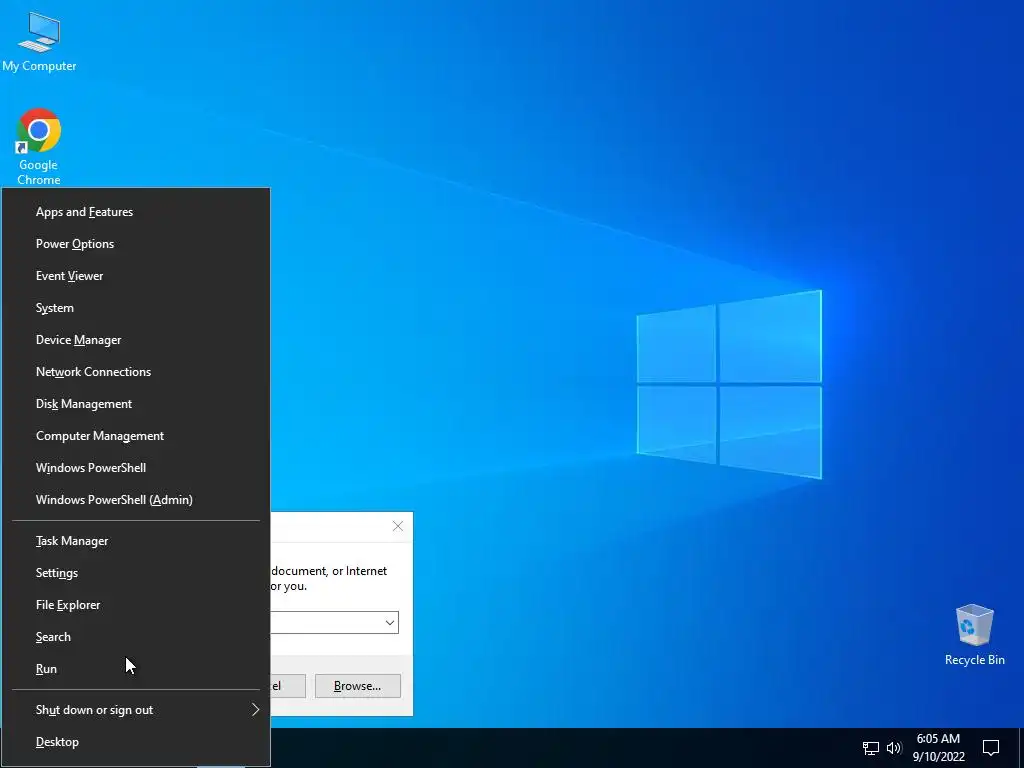Open Computer Management
1024x768 pixels.
pos(136,436)
